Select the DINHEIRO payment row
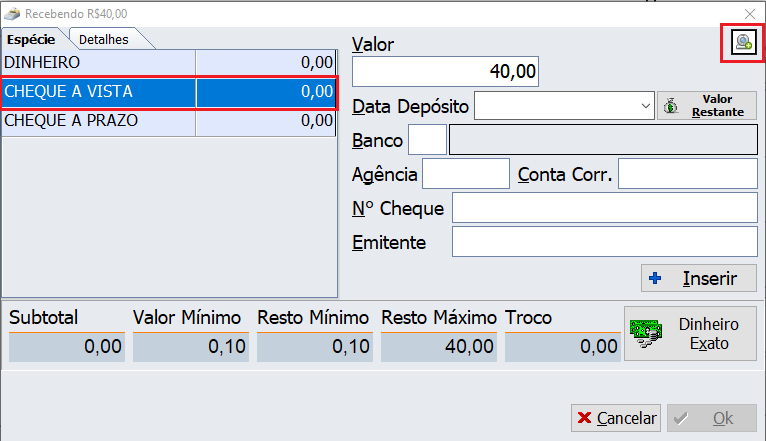 point(168,63)
